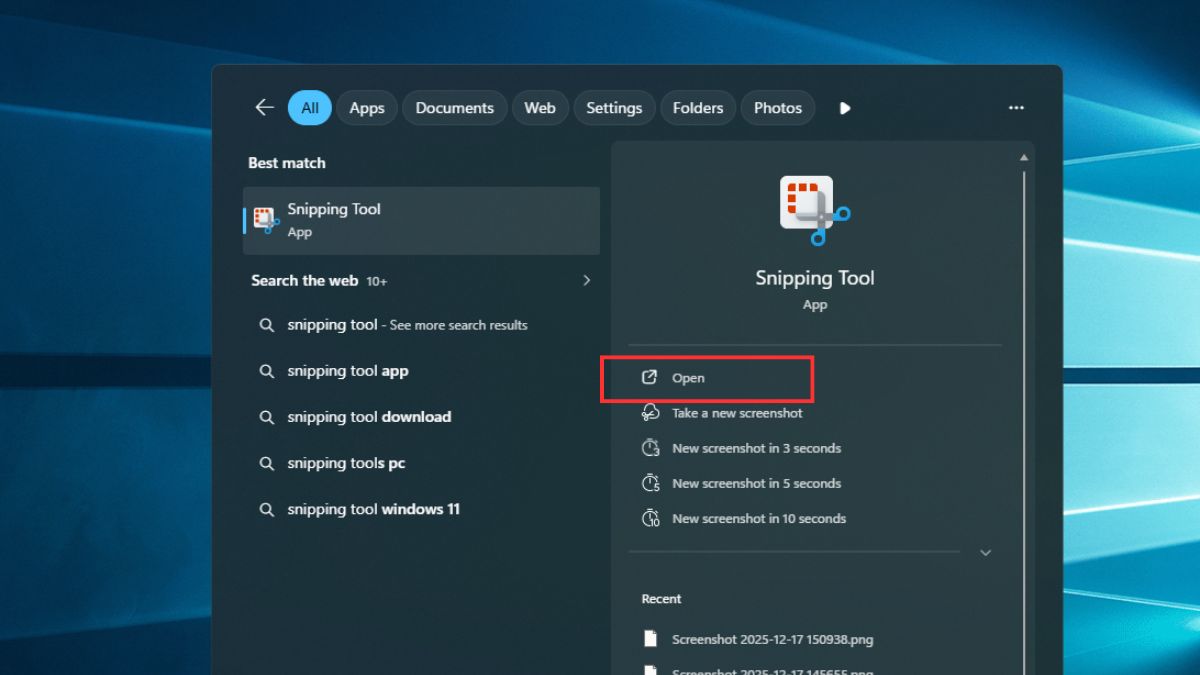Click the 'Search the web' heading
The image size is (1200, 675).
pos(304,281)
